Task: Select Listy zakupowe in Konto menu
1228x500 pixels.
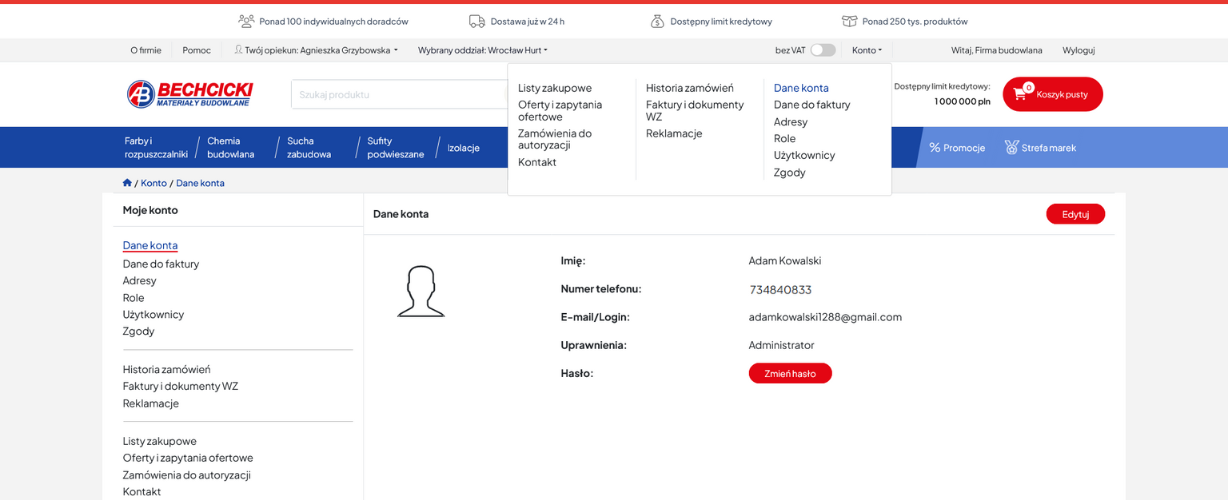Action: [x=555, y=88]
